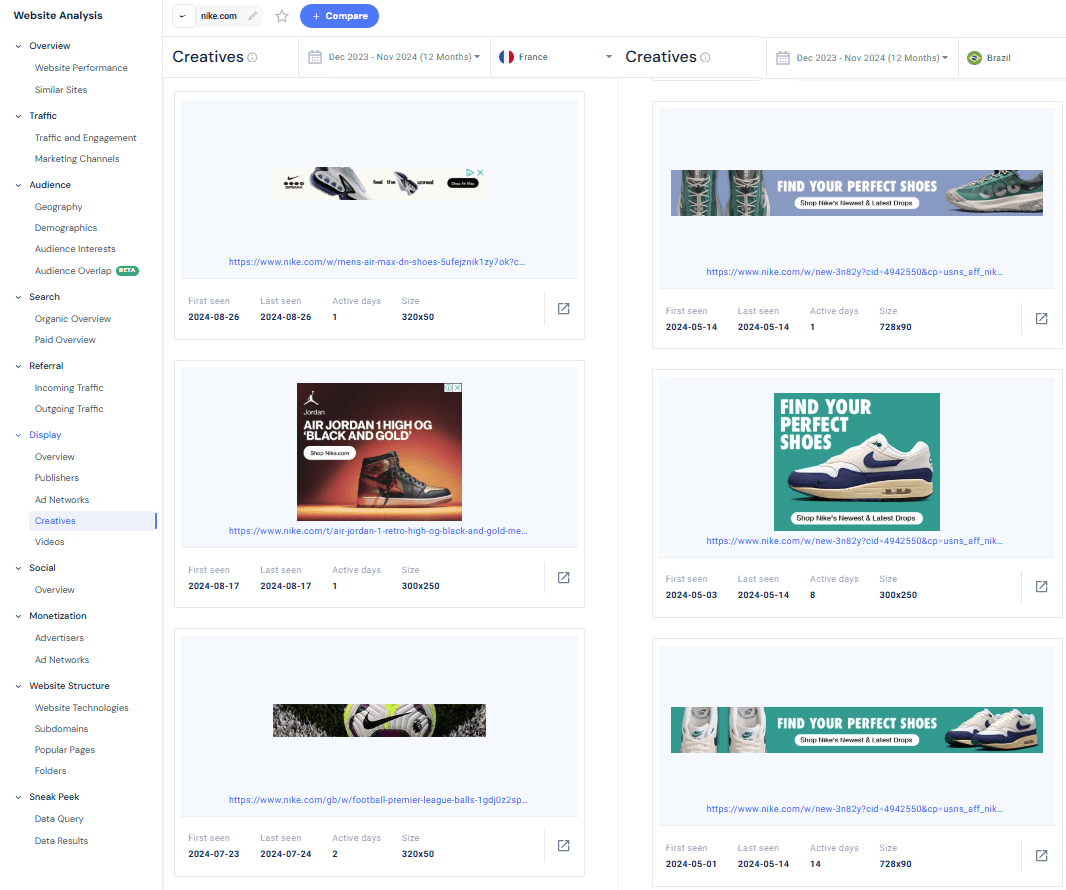Open Website Performance in sidebar
The height and width of the screenshot is (890, 1066).
[81, 68]
